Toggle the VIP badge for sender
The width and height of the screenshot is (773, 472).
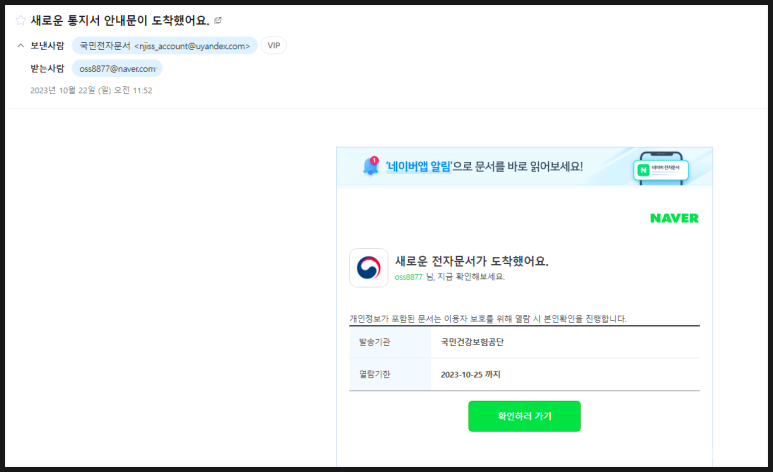(274, 45)
